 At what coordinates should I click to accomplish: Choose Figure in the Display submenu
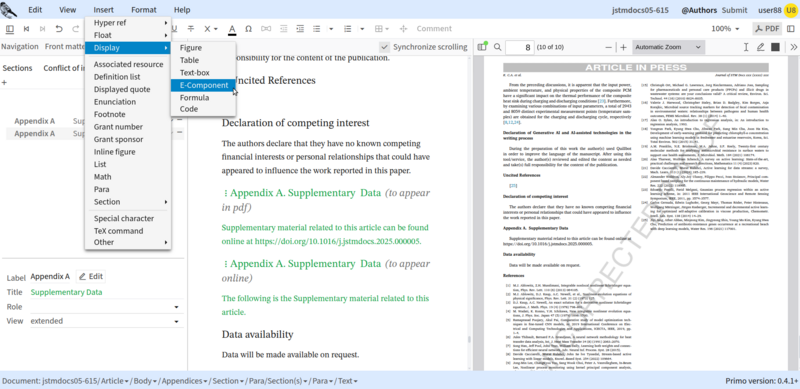tap(190, 47)
